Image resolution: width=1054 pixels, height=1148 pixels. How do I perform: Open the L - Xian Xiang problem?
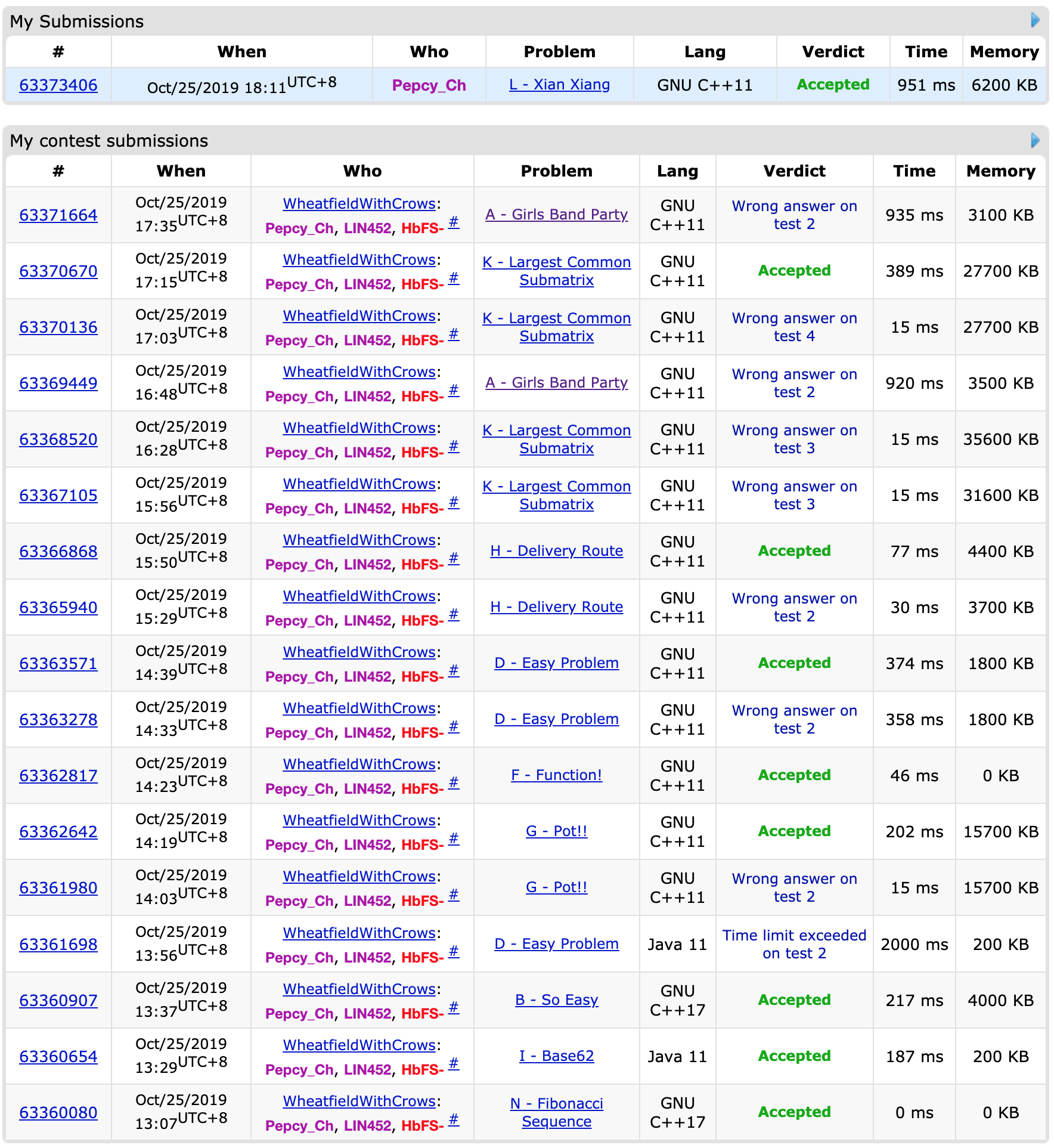click(x=559, y=85)
